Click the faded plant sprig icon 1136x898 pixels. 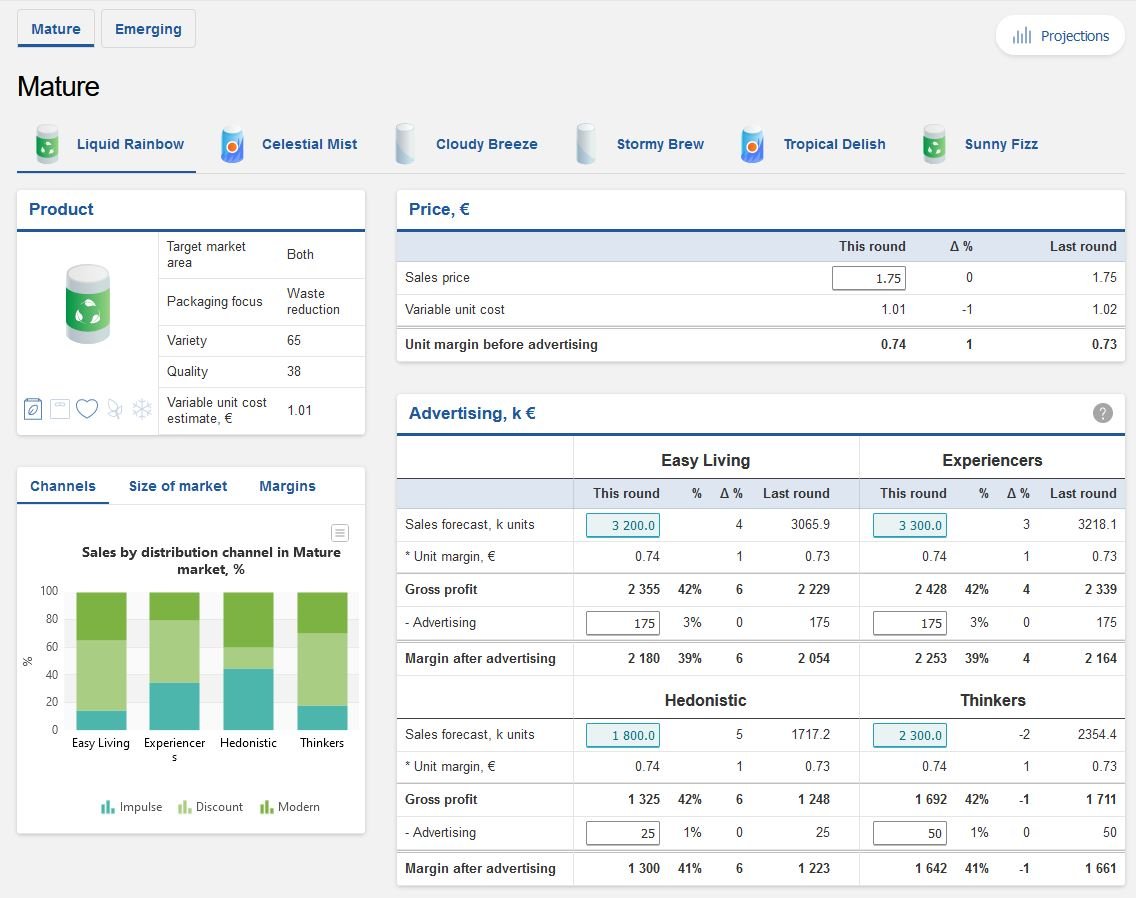tap(115, 409)
